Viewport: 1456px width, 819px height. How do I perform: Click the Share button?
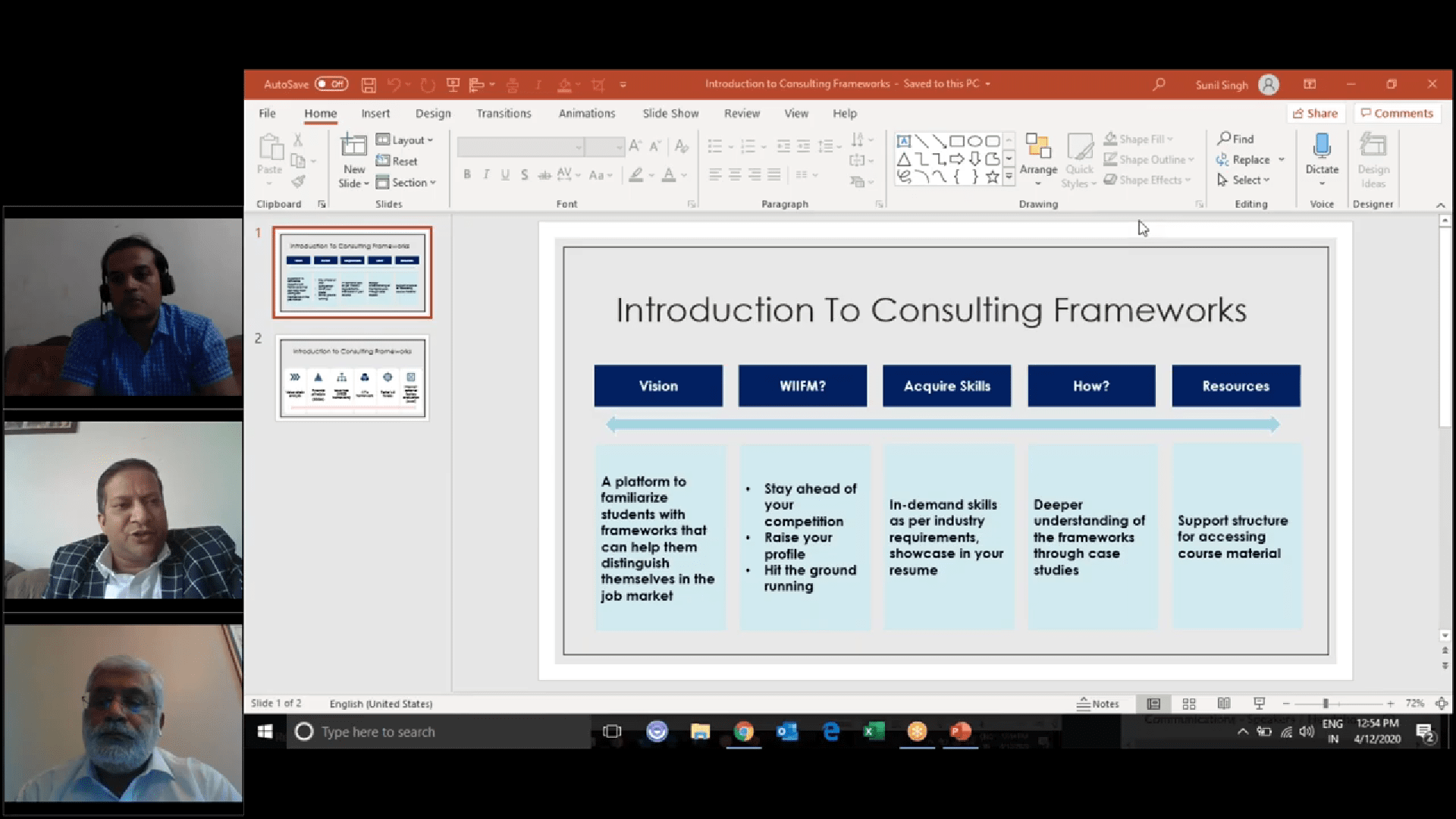(x=1316, y=114)
